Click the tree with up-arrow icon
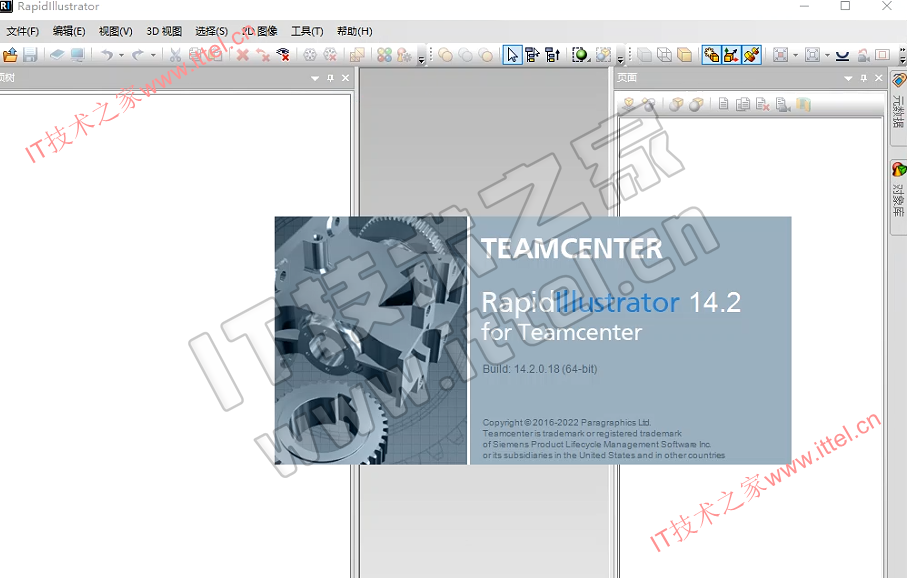The image size is (907, 578). click(552, 55)
